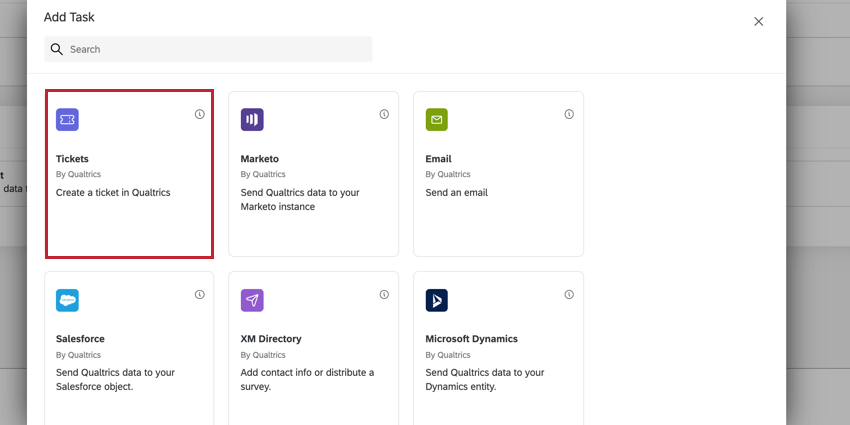
Task: Click 'By Qualtrics' under Tickets
Action: click(x=78, y=175)
